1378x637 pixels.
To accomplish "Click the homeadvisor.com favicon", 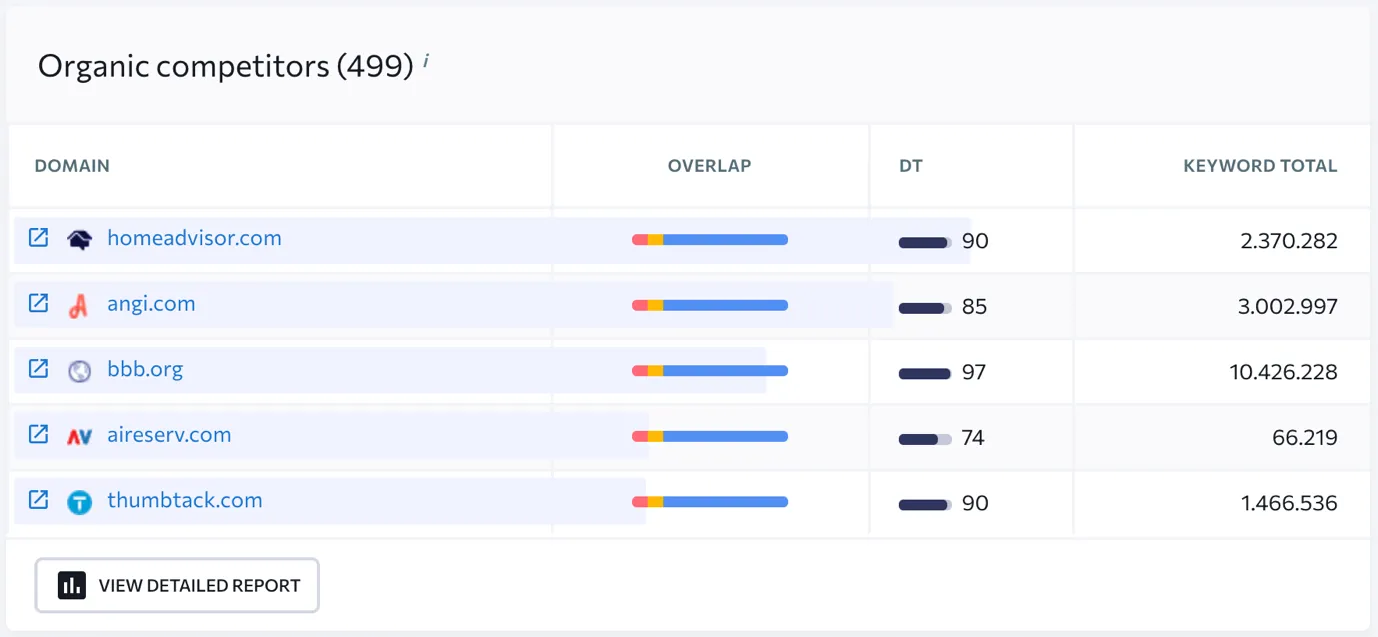I will 79,239.
